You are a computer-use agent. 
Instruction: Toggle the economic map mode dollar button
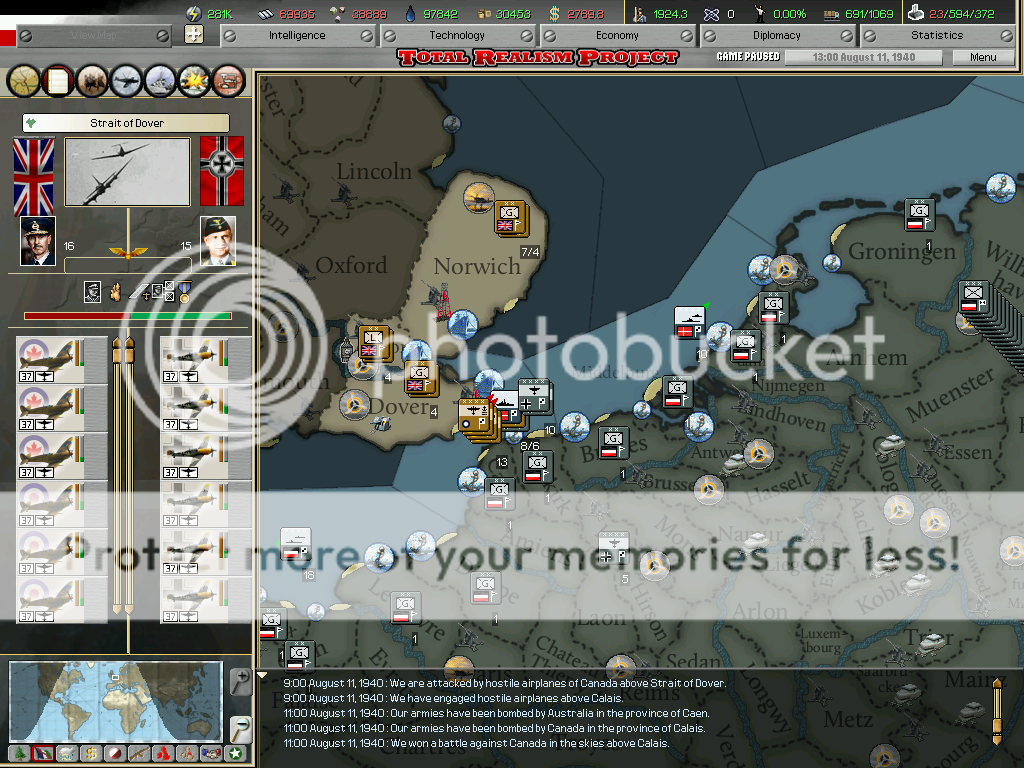coord(91,753)
